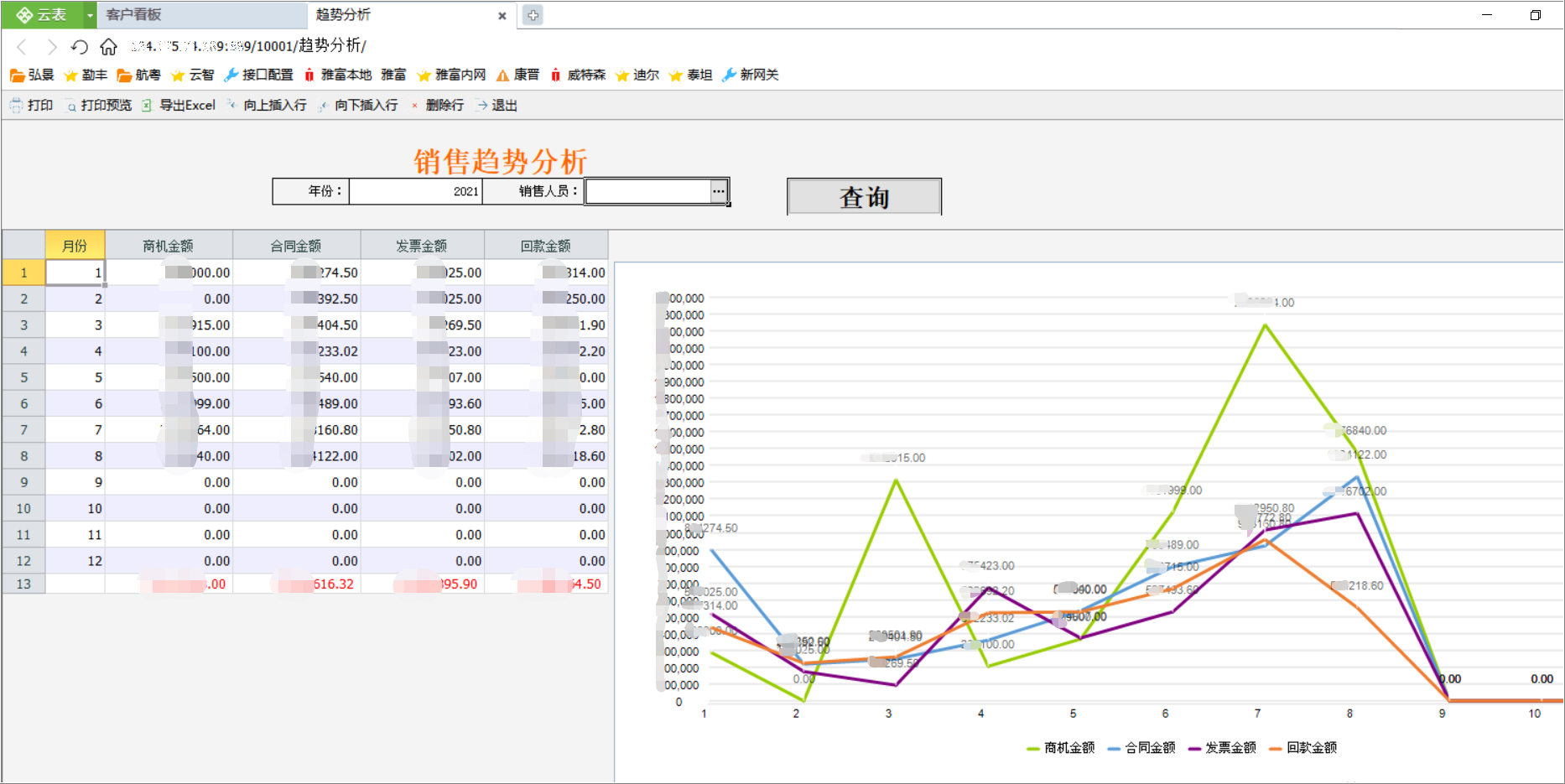This screenshot has width=1565, height=784.
Task: Select row header number 1
Action: pos(23,273)
